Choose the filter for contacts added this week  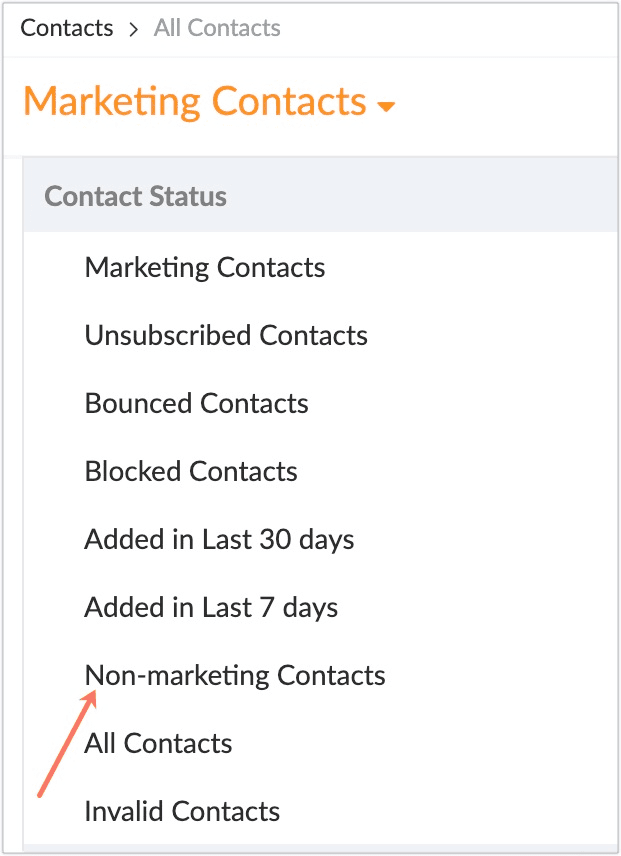(x=211, y=607)
